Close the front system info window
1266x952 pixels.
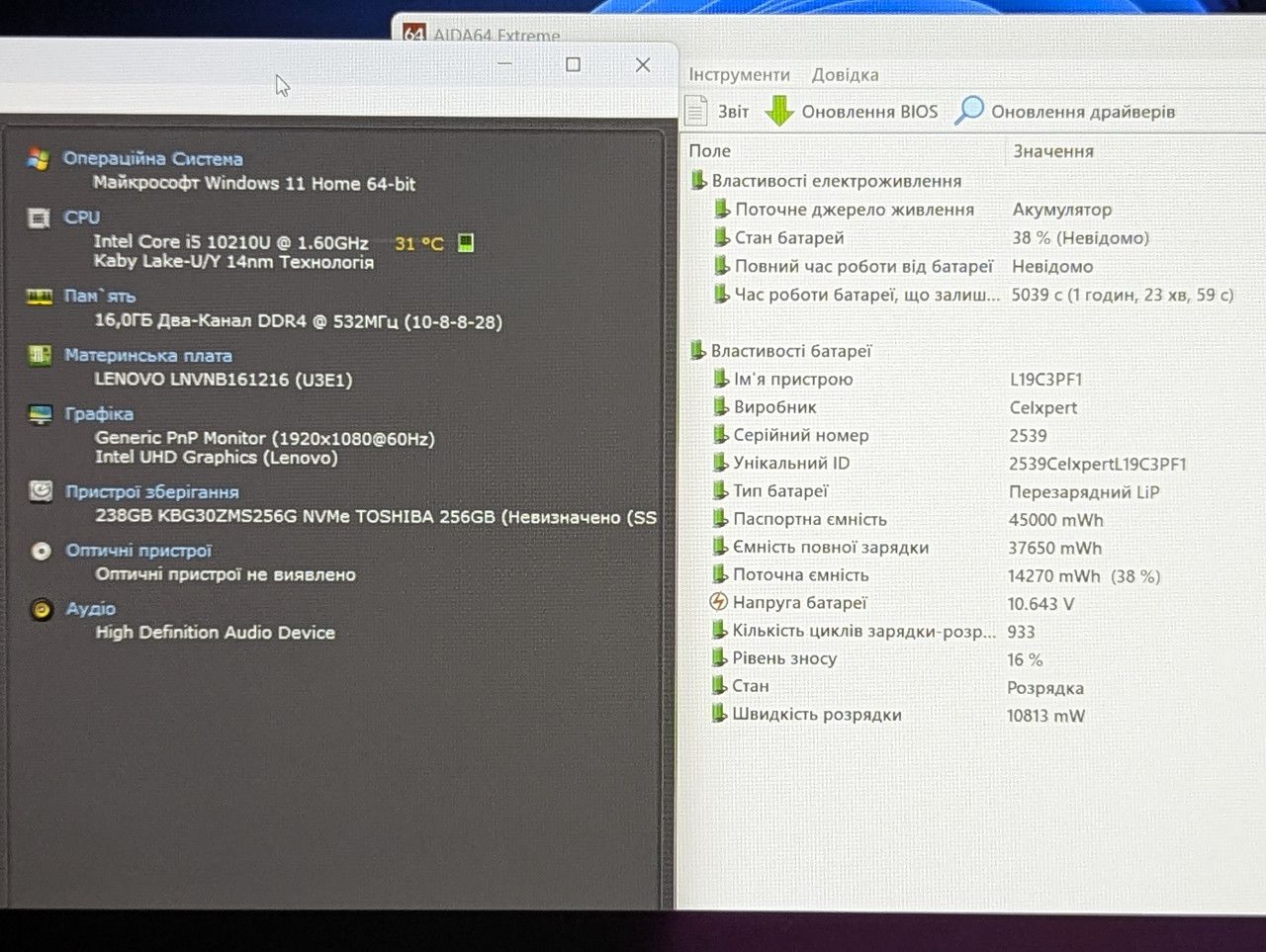pyautogui.click(x=643, y=64)
